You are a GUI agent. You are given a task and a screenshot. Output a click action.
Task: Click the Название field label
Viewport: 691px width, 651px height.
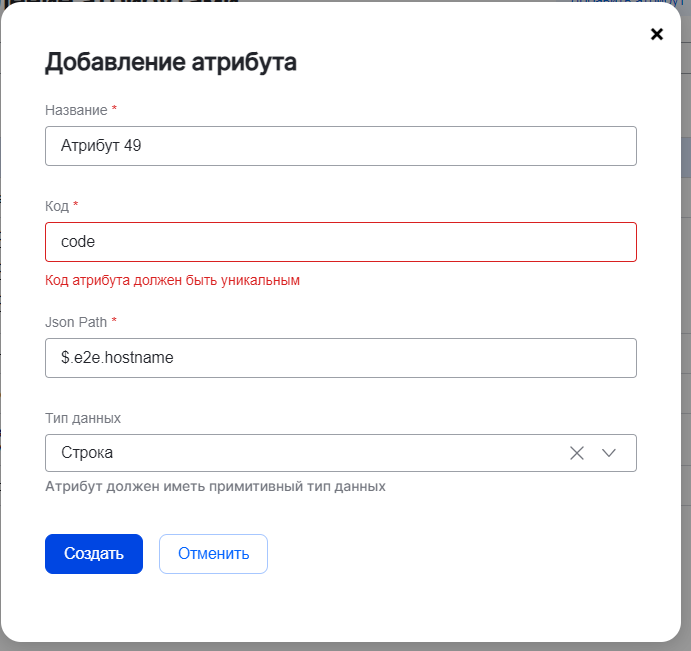click(x=77, y=109)
